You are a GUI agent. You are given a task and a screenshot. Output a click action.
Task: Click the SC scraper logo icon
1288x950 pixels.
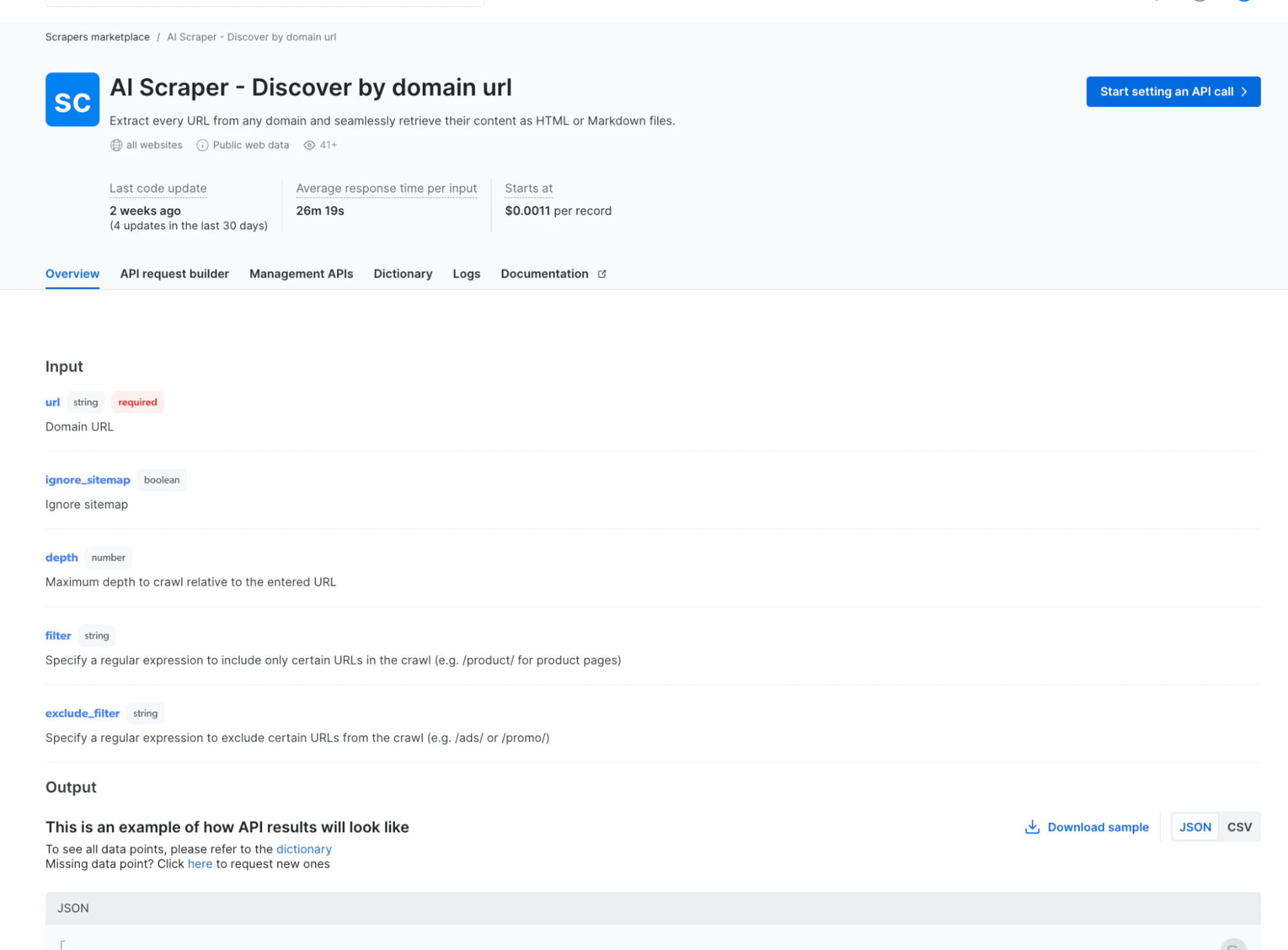pos(72,100)
